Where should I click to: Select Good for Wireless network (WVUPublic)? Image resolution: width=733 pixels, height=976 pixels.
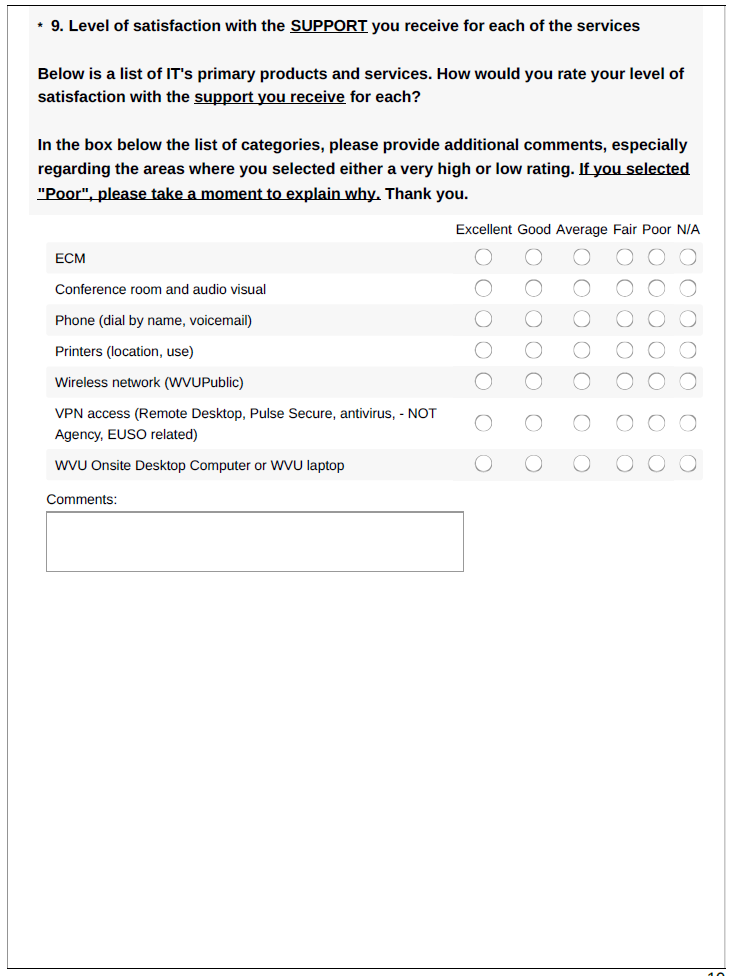point(534,382)
